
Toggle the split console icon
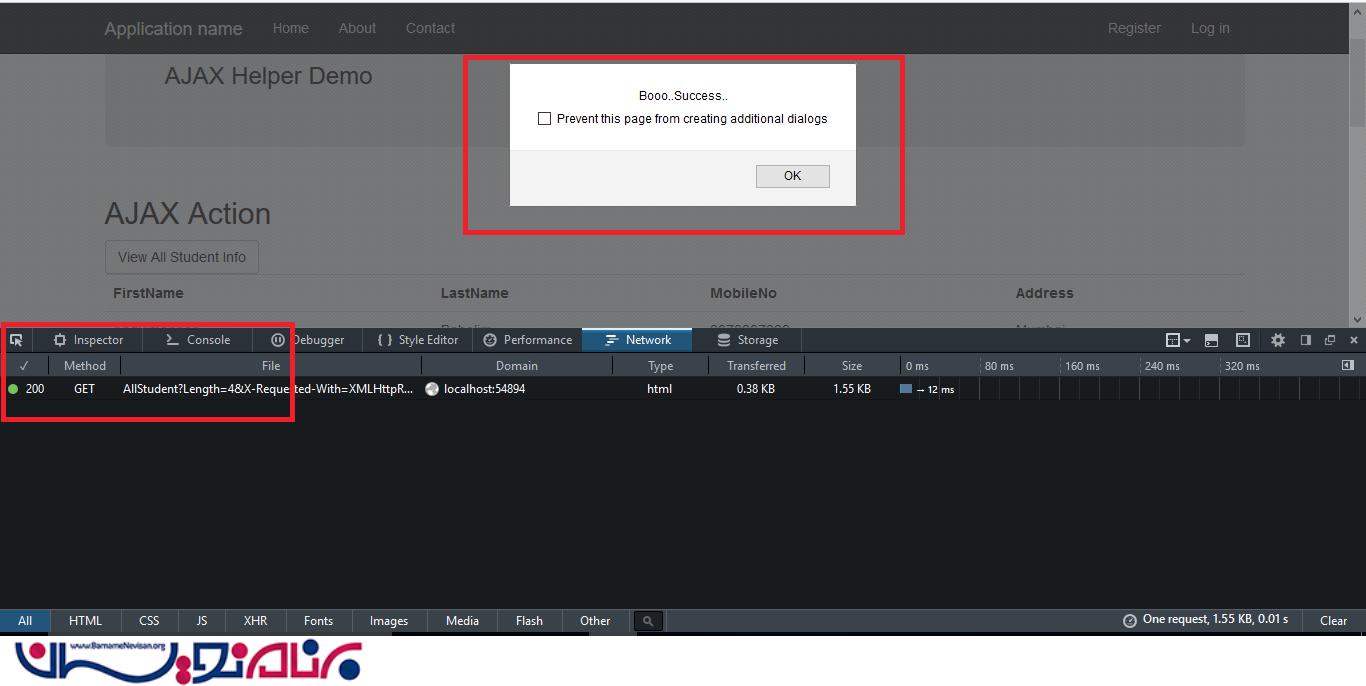point(1211,340)
